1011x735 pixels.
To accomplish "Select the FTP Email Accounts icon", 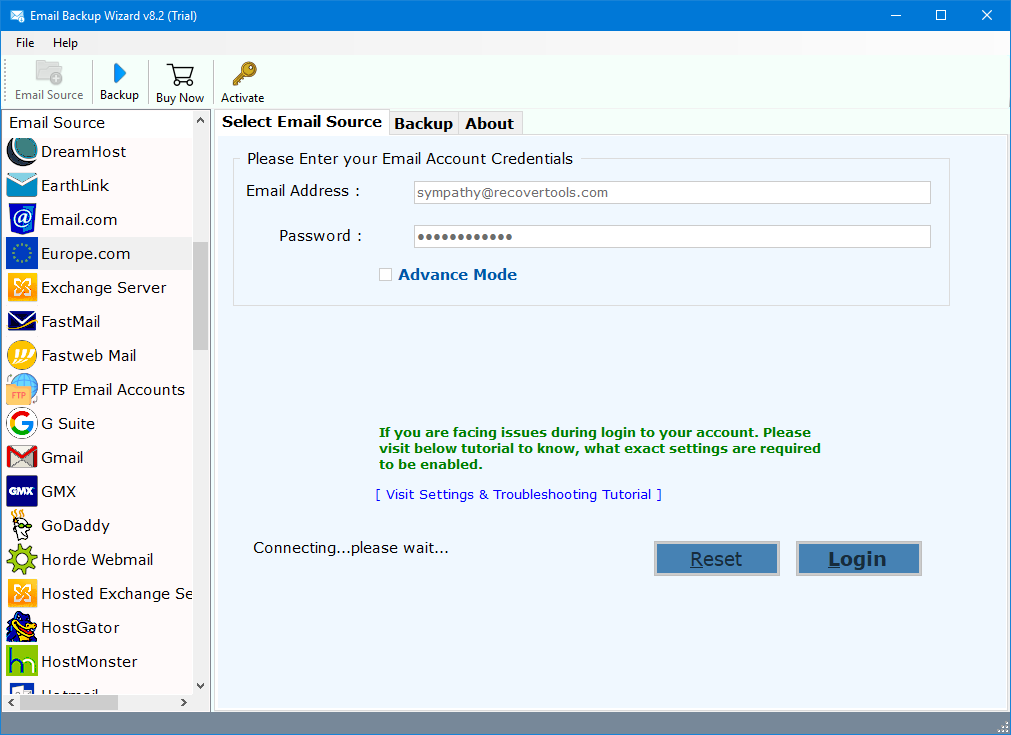I will pyautogui.click(x=22, y=389).
